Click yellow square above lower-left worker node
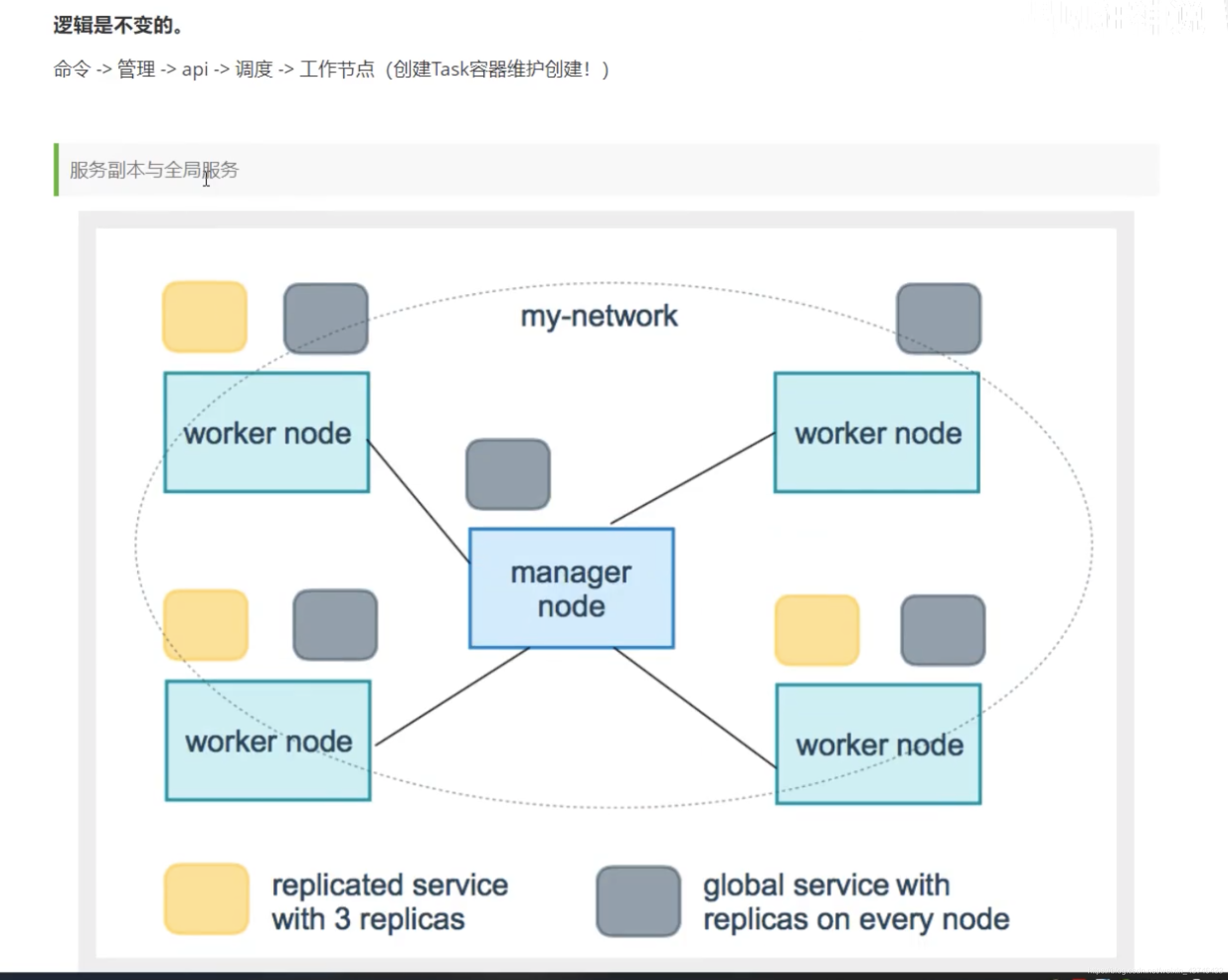This screenshot has height=980, width=1228. pyautogui.click(x=206, y=625)
